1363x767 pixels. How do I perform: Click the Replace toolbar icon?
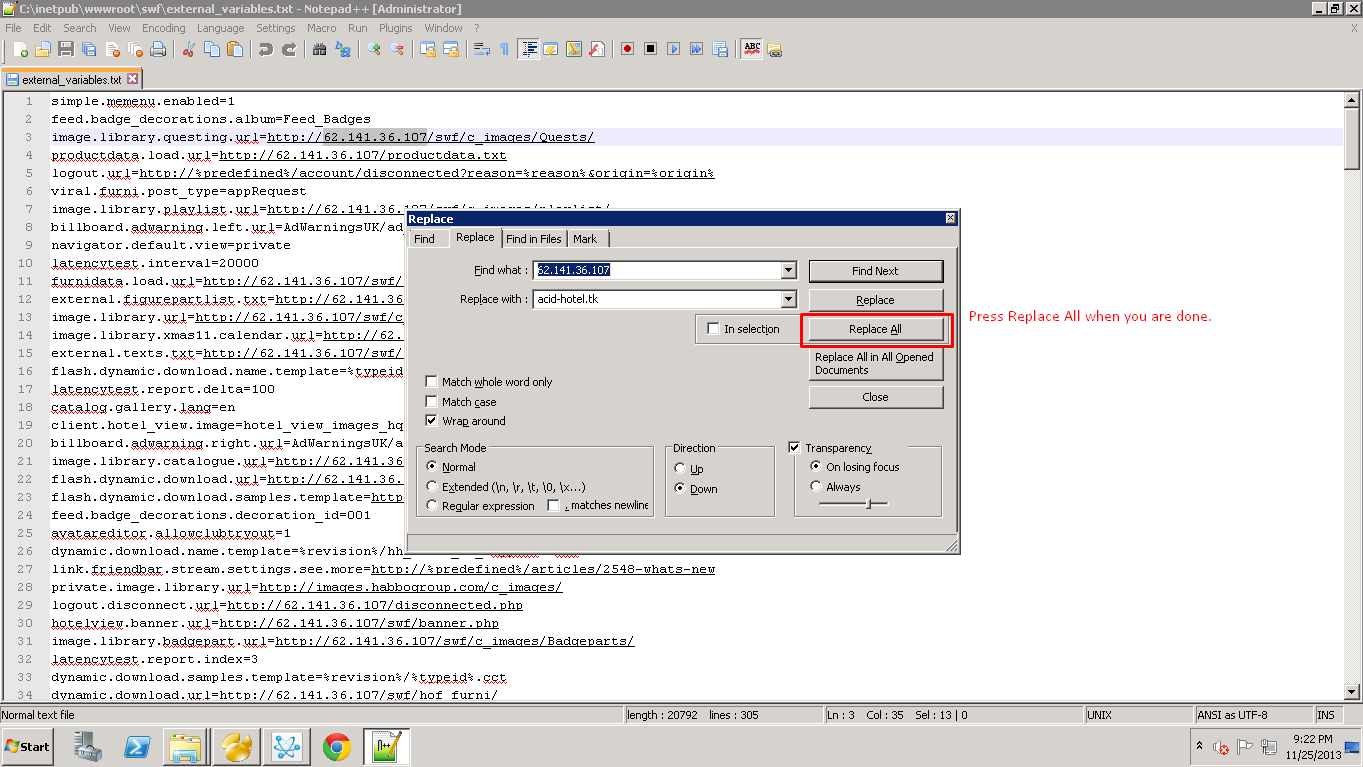(x=342, y=49)
